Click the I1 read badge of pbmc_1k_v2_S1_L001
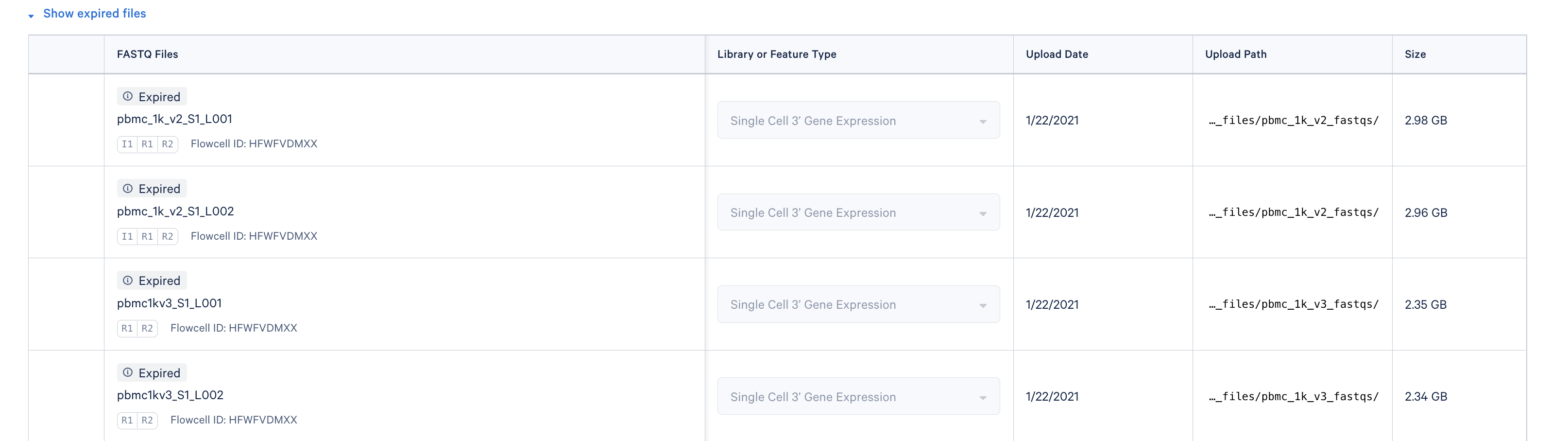Viewport: 1568px width, 441px height. coord(127,144)
